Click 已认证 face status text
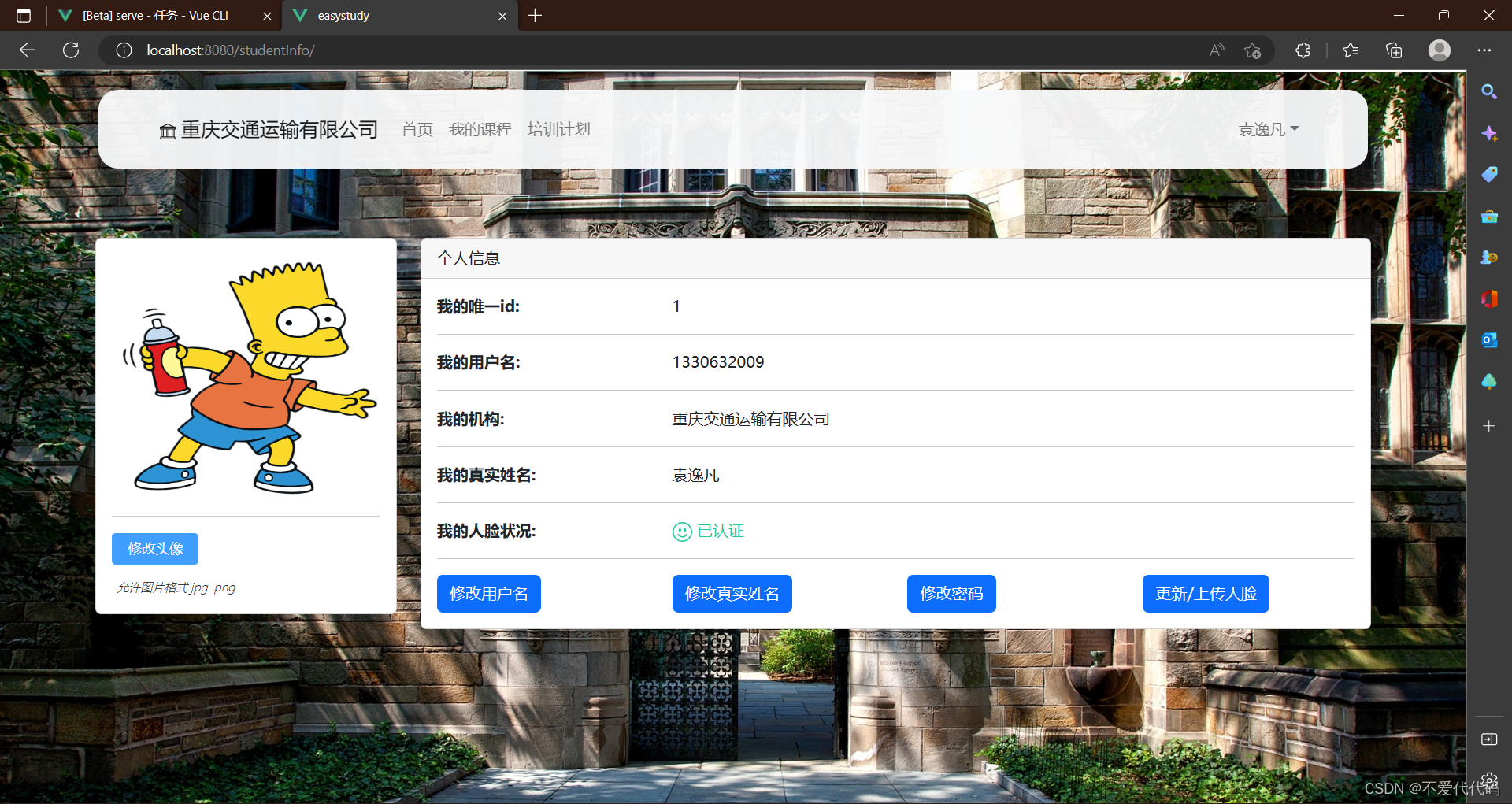The width and height of the screenshot is (1512, 804). tap(721, 532)
